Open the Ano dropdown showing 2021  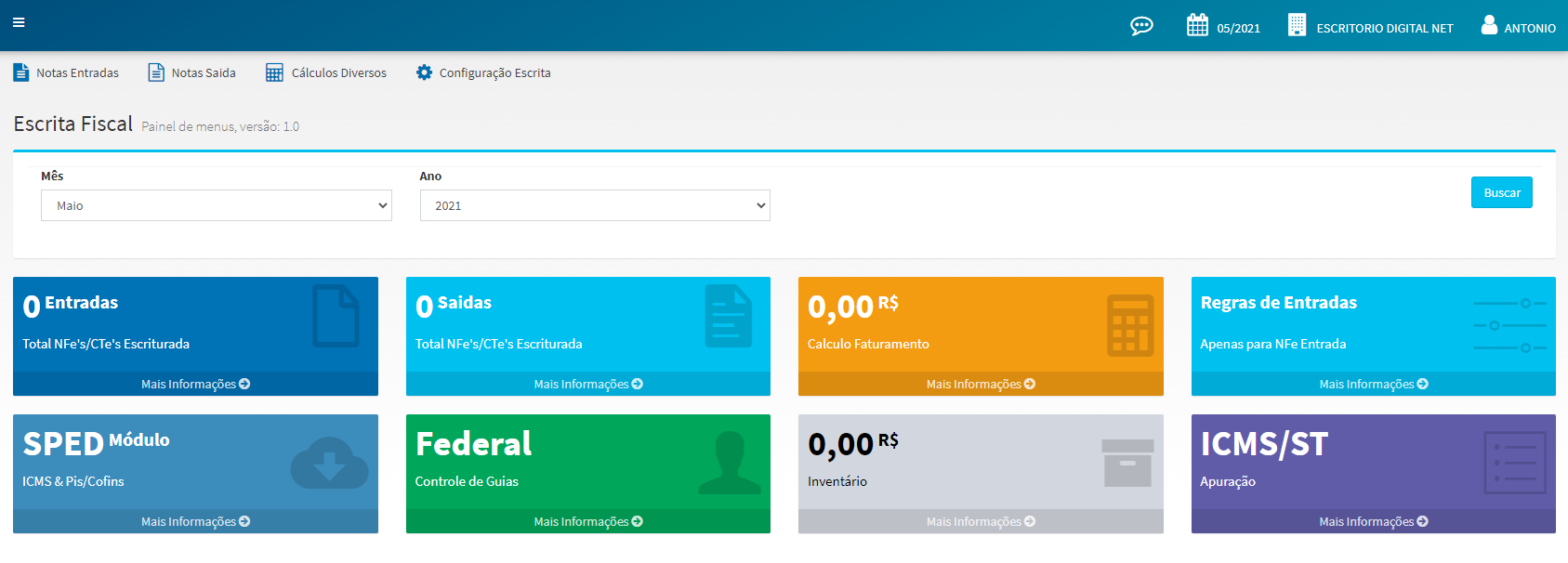(x=595, y=205)
